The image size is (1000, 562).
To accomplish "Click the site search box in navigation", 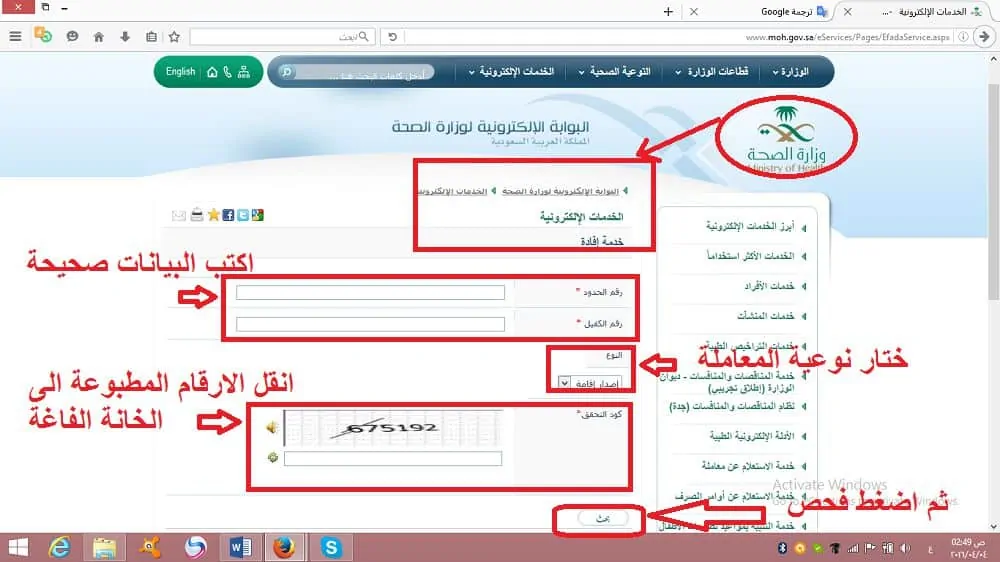I will tap(365, 73).
